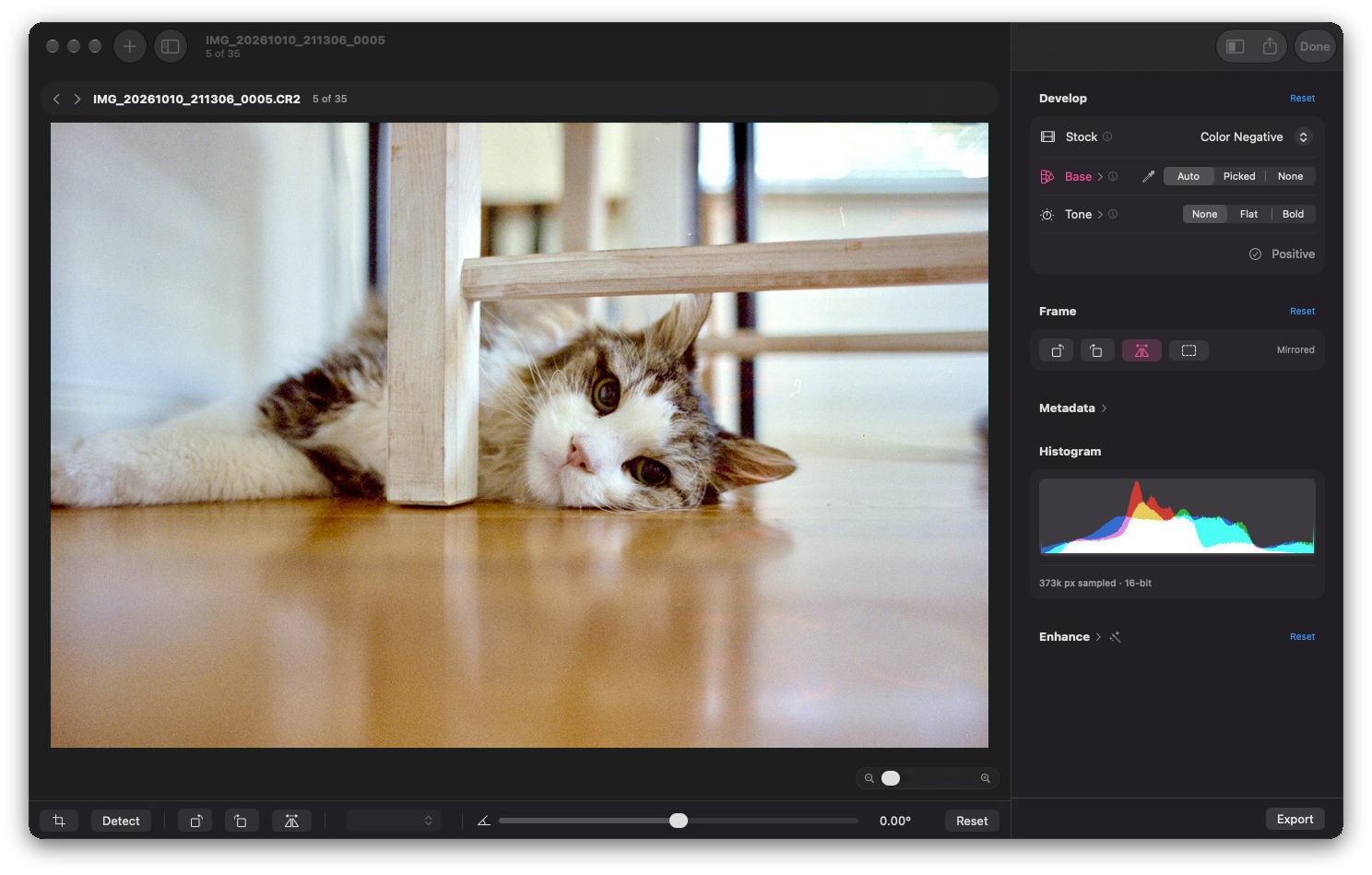The width and height of the screenshot is (1372, 875).
Task: Click the zoom in magnifier icon
Action: (986, 778)
